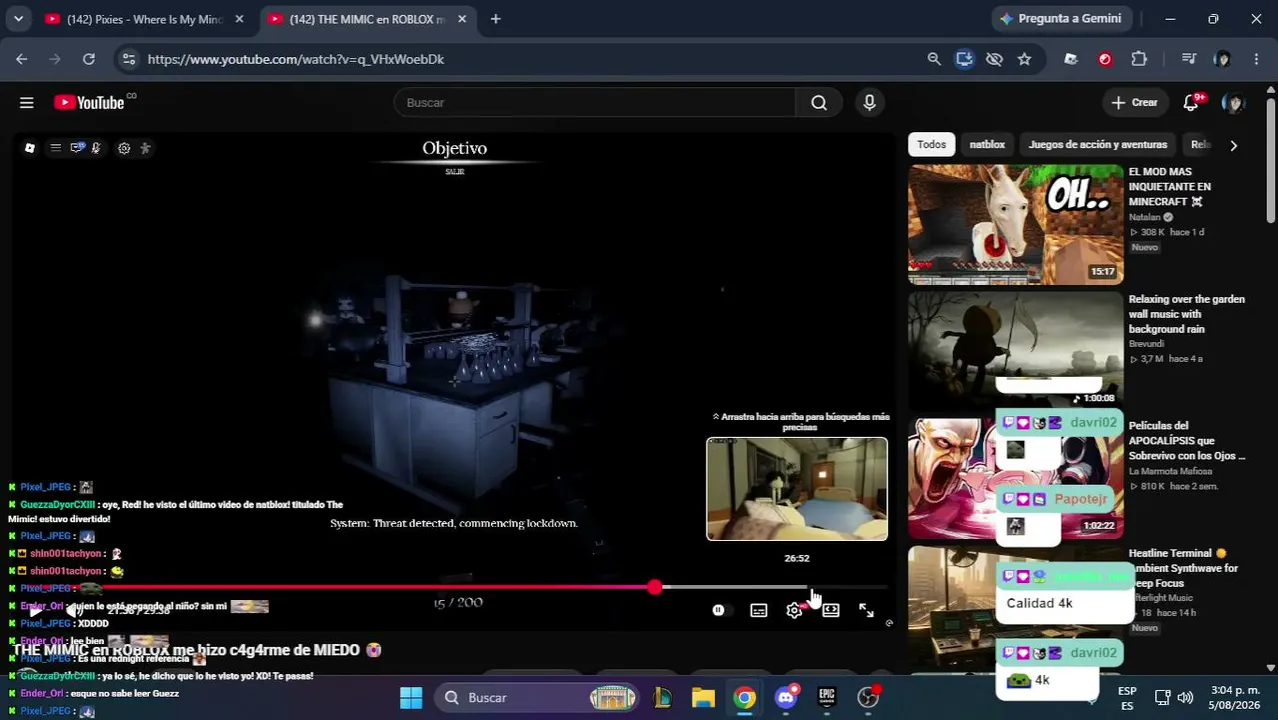This screenshot has height=720, width=1278.
Task: Switch to theater mode in the player
Action: tap(831, 610)
